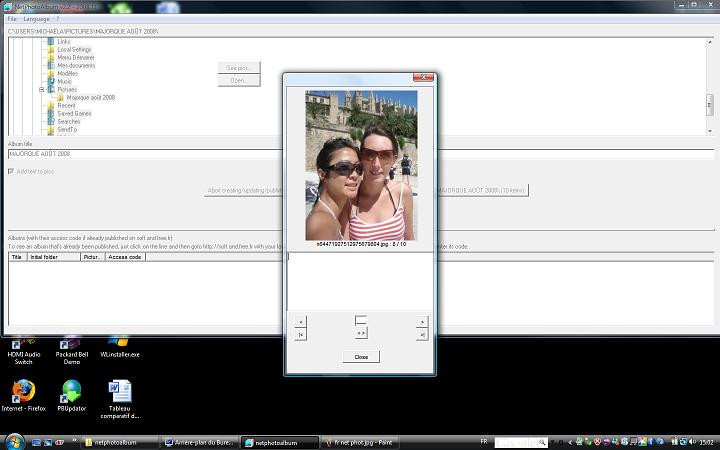Image resolution: width=720 pixels, height=450 pixels.
Task: Switch to netphotoalbum folder taskbar button
Action: [120, 443]
